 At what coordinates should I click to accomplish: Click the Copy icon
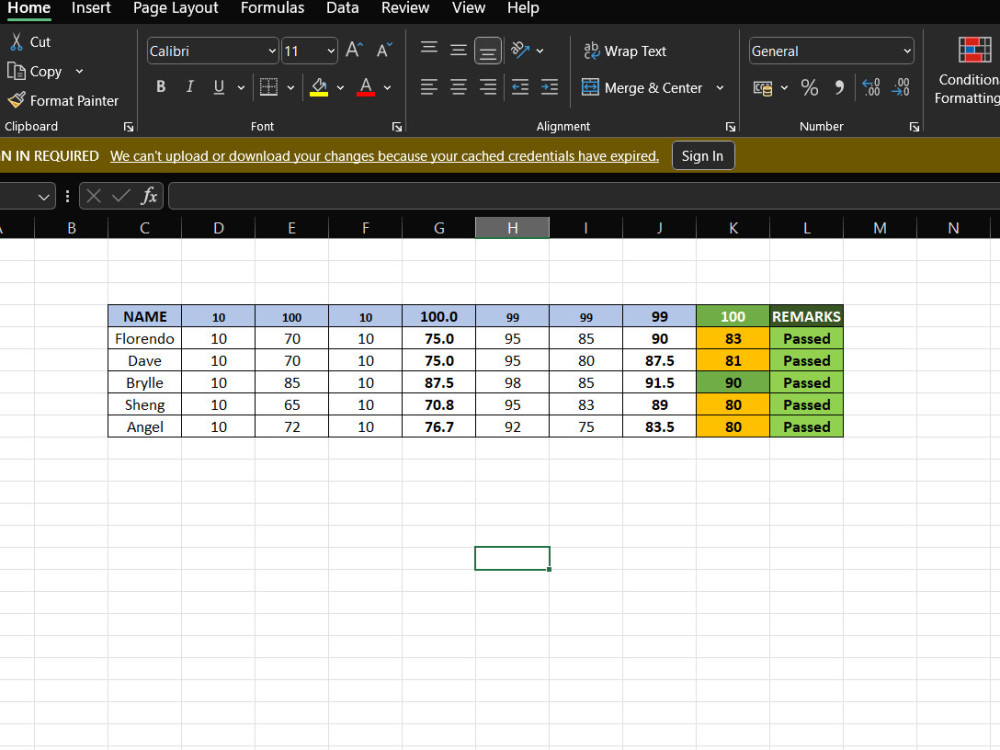pos(16,71)
